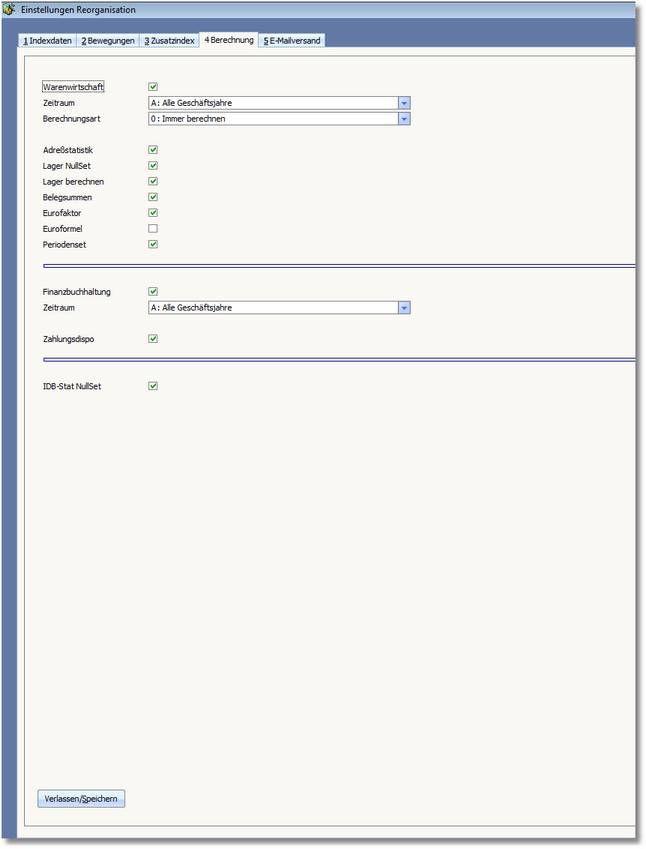Uncheck the Adreßstatistik option

[x=153, y=150]
